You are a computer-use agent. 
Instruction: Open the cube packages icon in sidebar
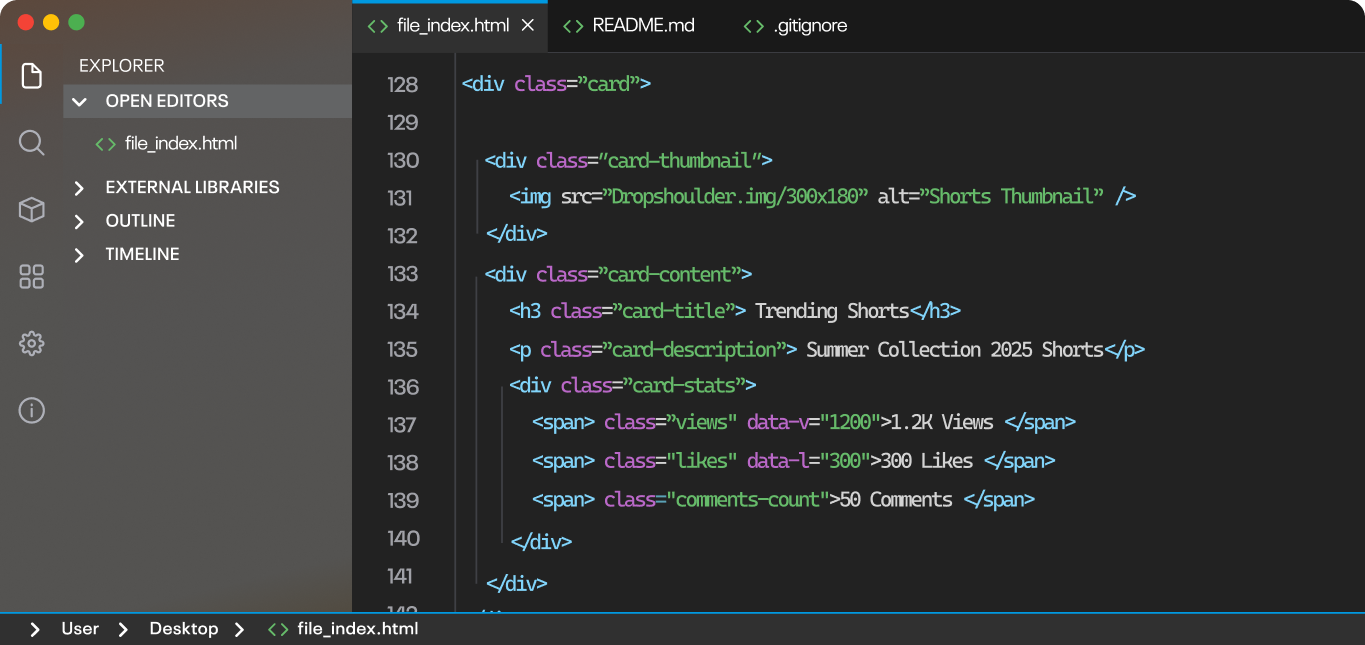click(32, 209)
